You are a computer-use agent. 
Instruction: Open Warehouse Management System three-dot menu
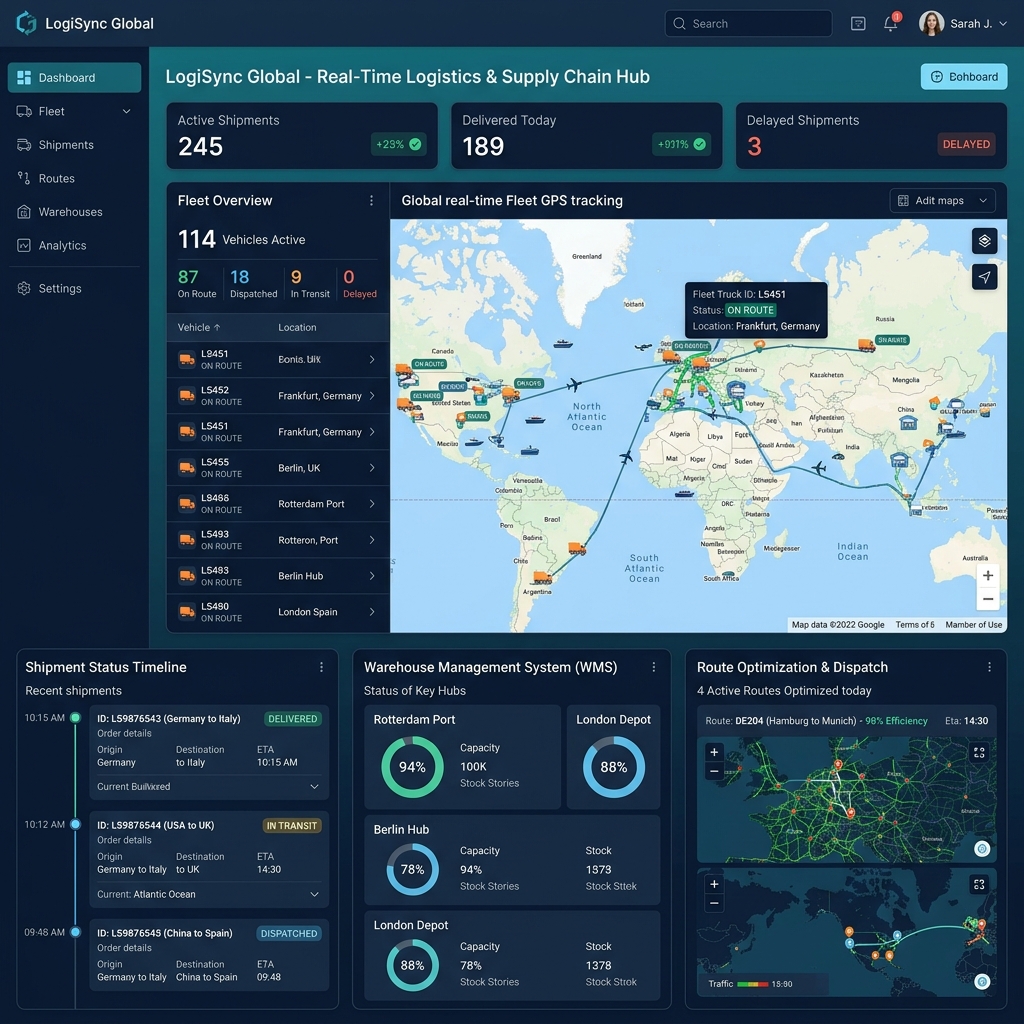[654, 667]
